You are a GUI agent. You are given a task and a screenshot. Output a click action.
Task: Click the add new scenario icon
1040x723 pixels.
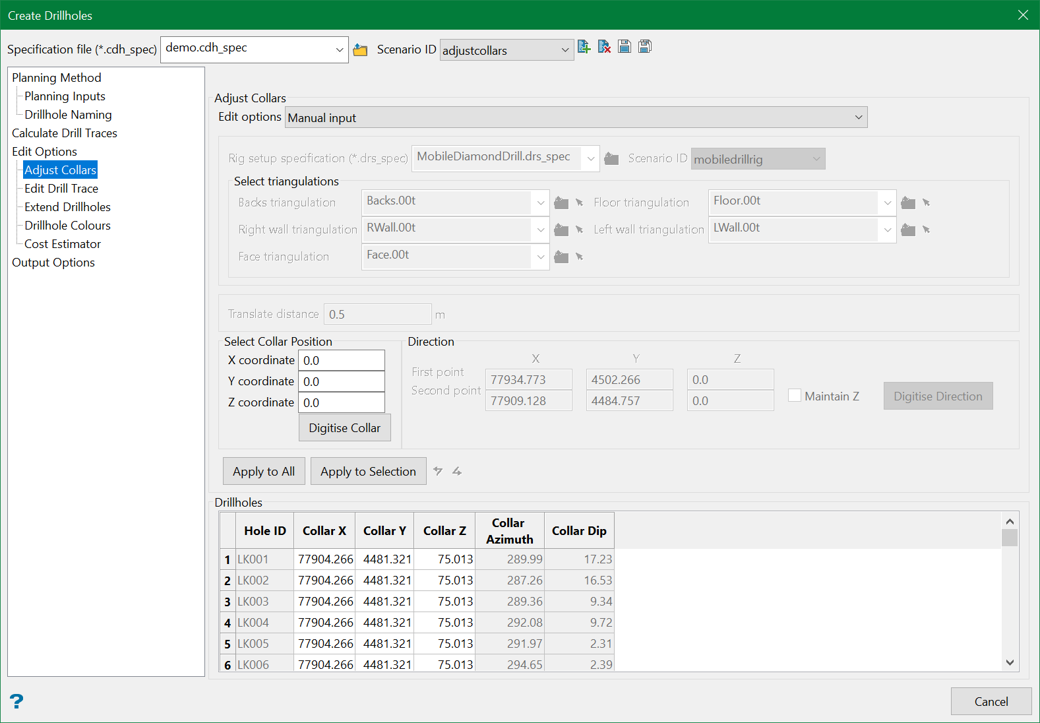click(584, 47)
